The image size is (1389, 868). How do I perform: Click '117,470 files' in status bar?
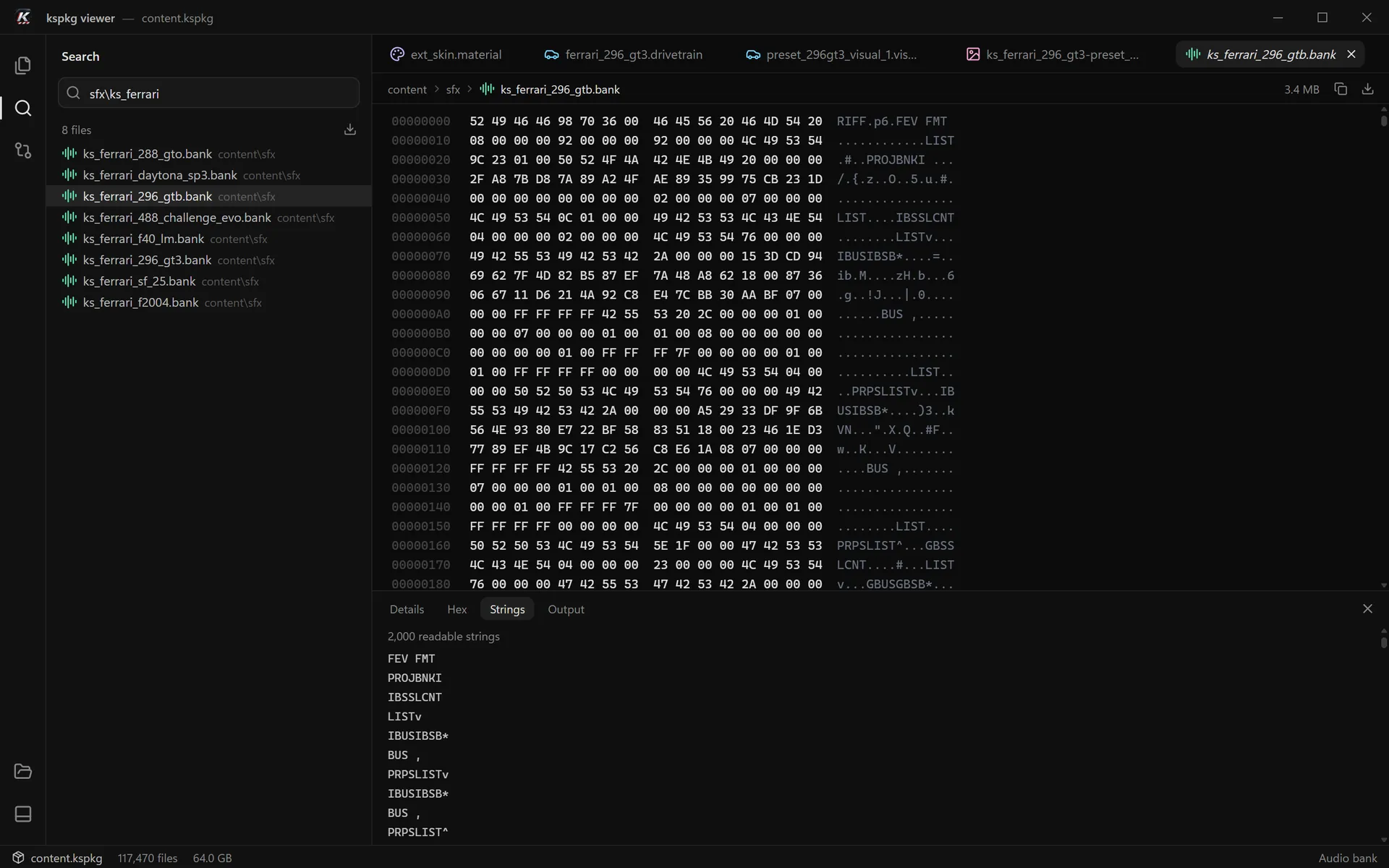coord(148,858)
